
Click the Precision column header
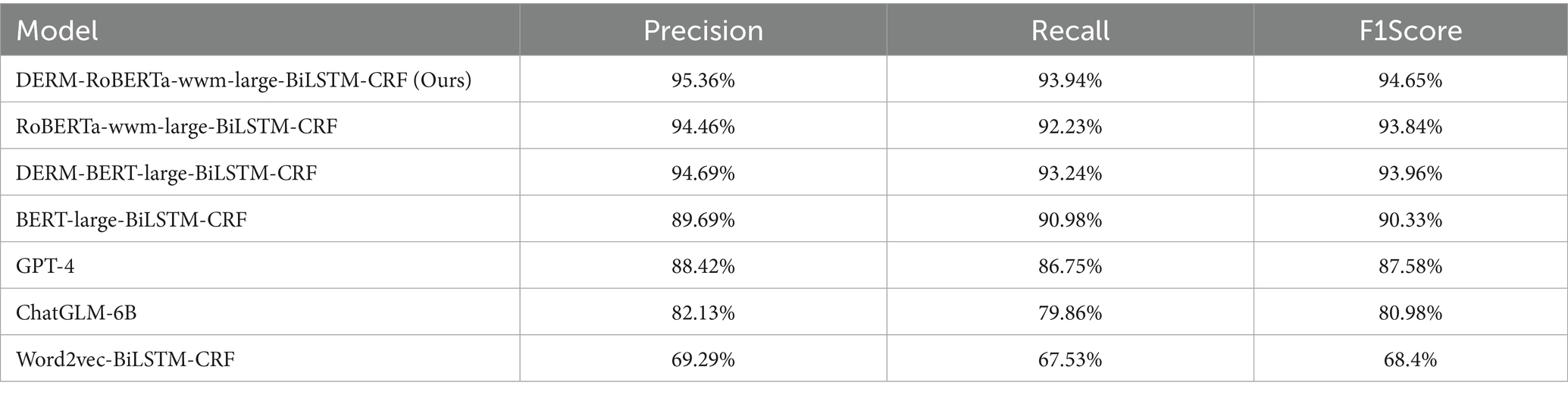pos(703,30)
